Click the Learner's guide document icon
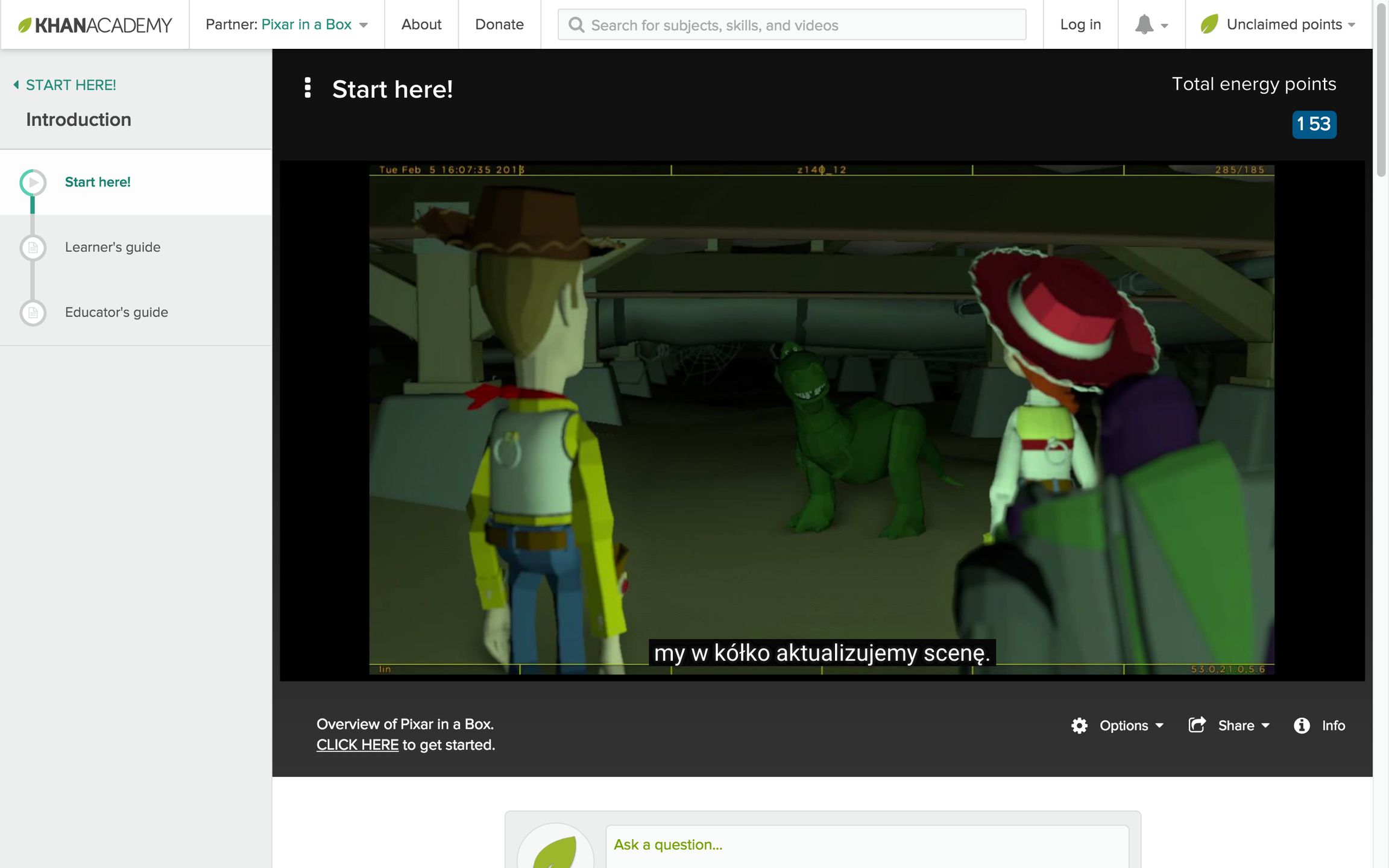Screen dimensions: 1389x868 pos(33,248)
